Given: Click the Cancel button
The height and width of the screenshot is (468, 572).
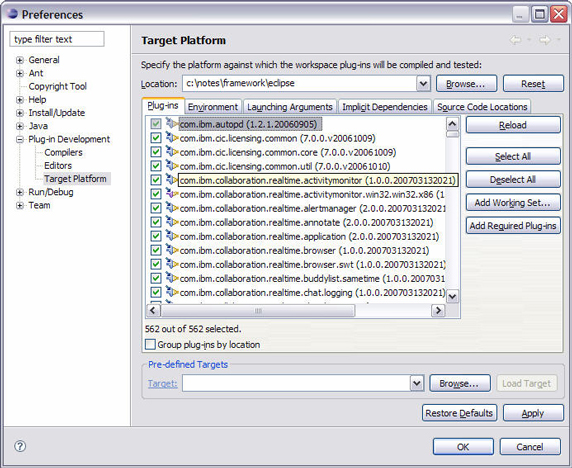Looking at the screenshot, I should pos(530,447).
